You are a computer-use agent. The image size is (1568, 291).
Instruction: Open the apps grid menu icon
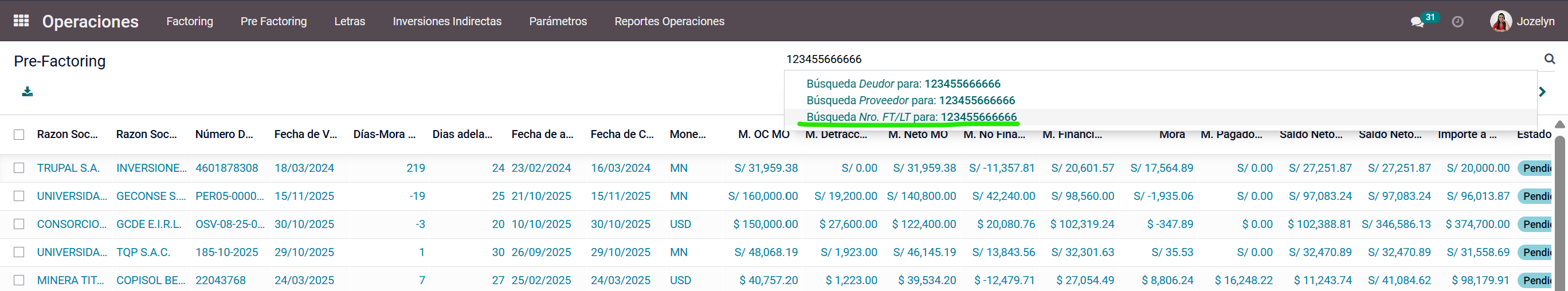coord(21,21)
